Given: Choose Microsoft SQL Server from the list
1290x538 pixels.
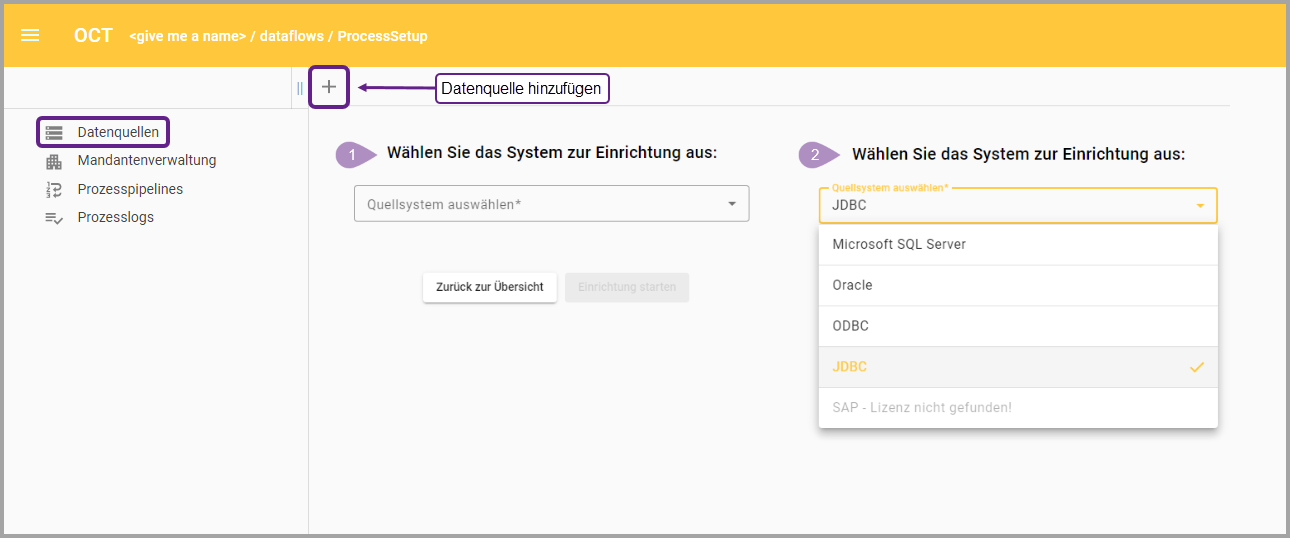Looking at the screenshot, I should [899, 244].
